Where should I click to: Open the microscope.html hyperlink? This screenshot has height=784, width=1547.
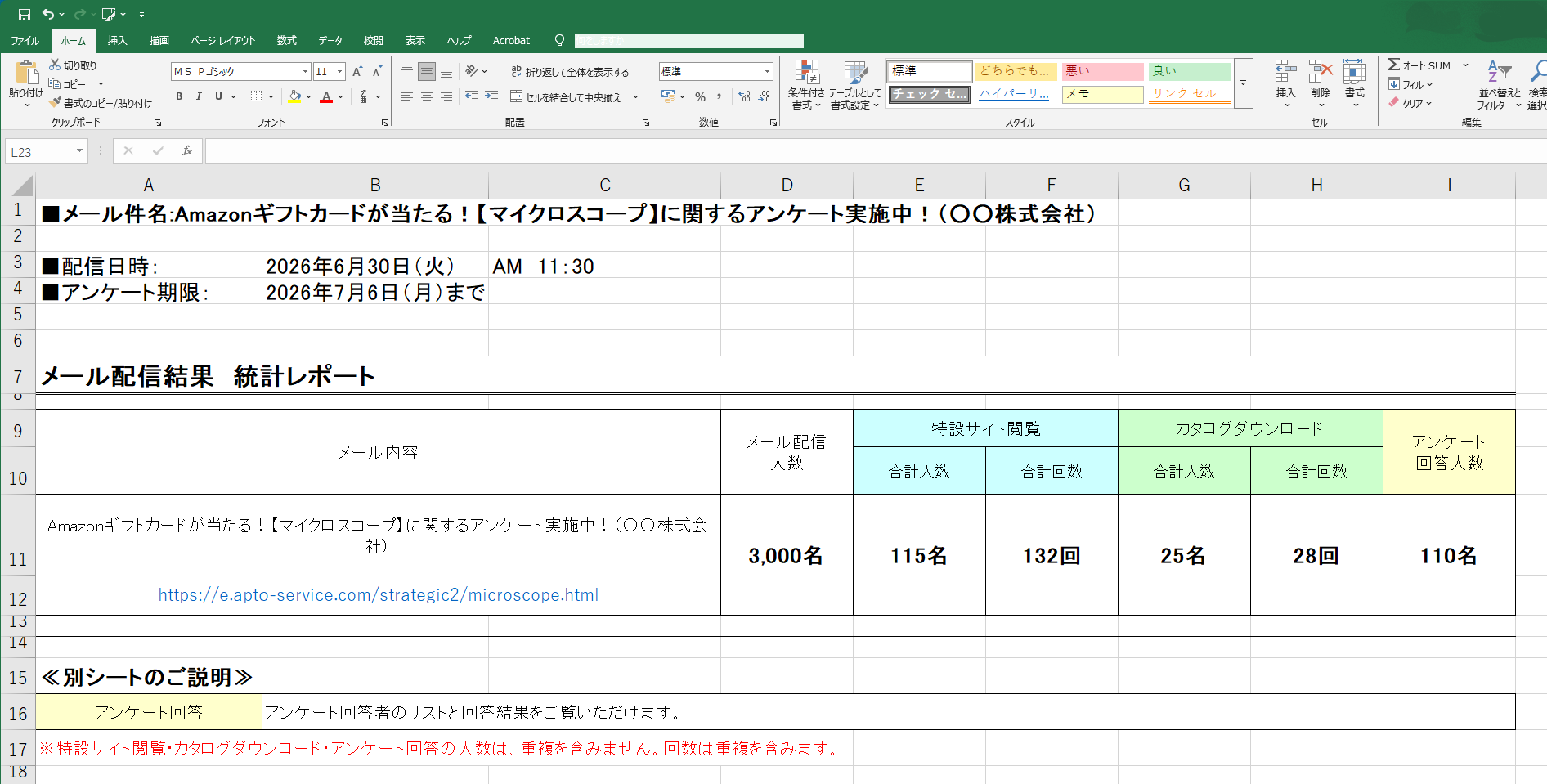click(x=379, y=594)
